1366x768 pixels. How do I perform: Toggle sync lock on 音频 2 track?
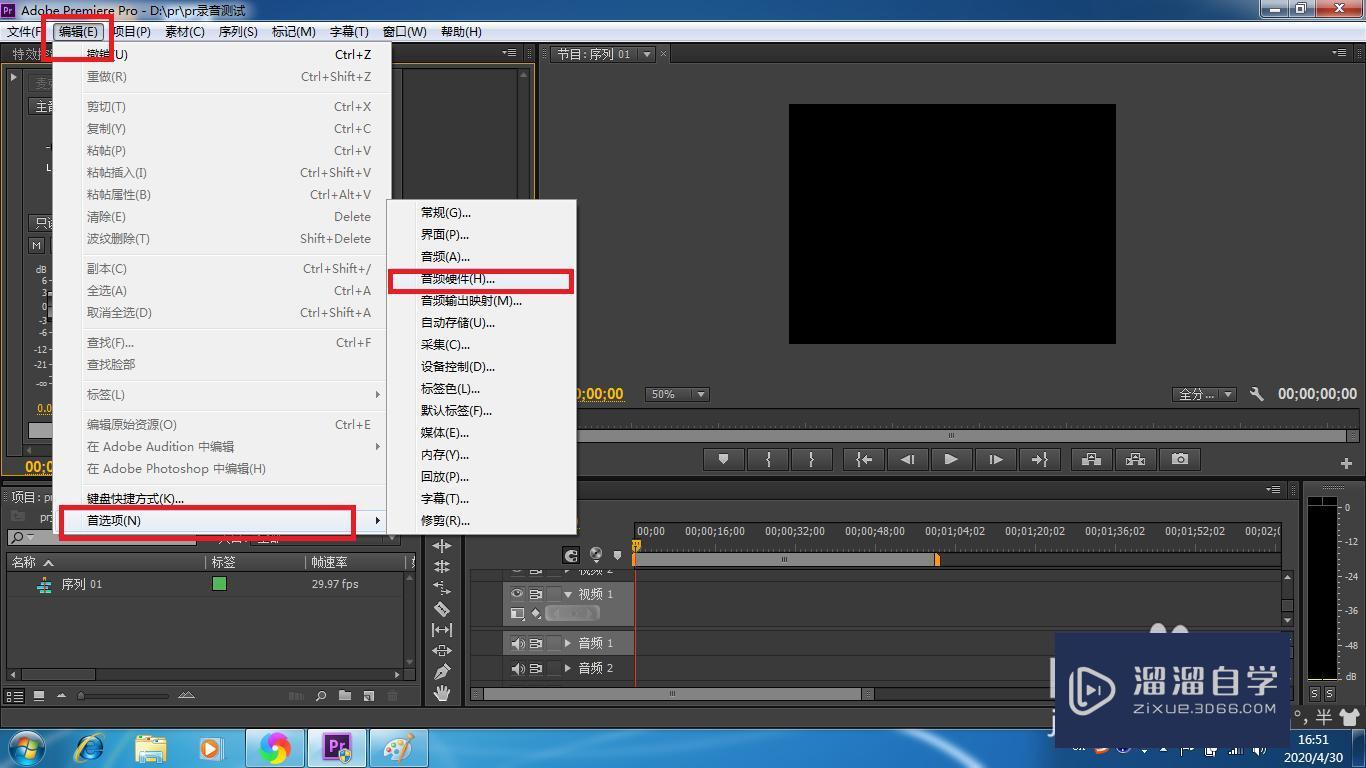tap(536, 668)
